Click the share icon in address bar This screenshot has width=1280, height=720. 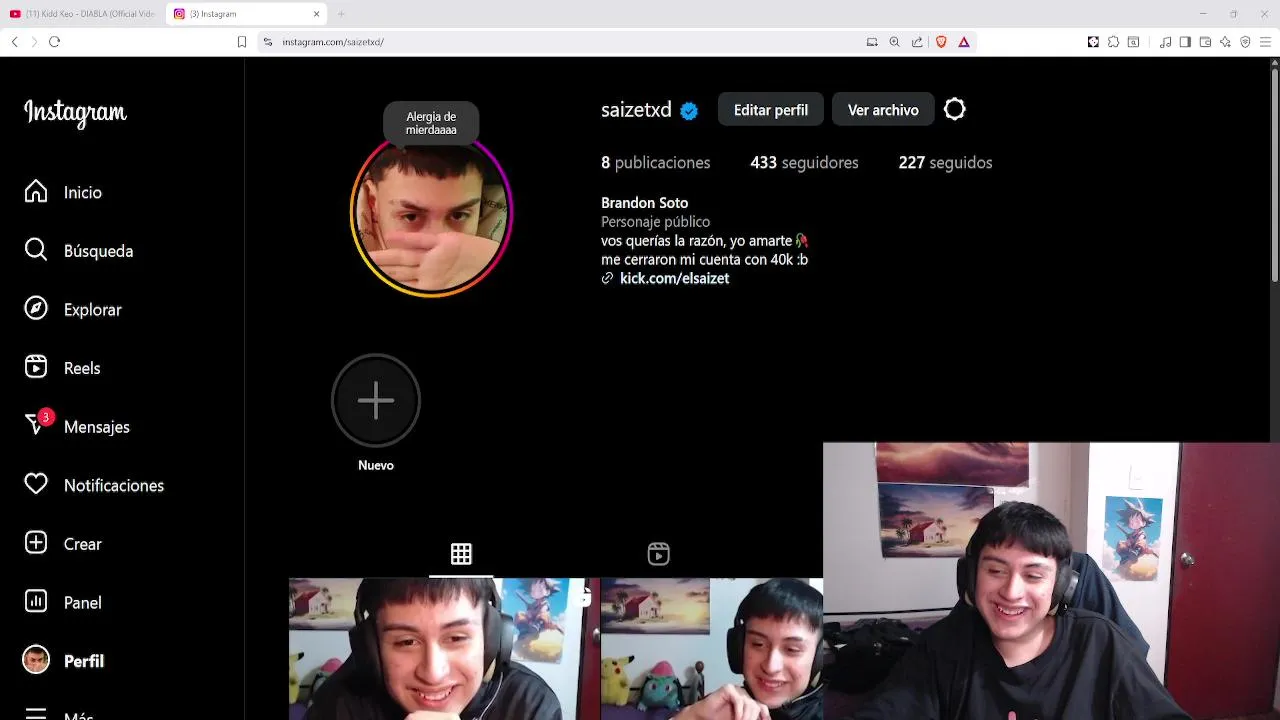coord(917,42)
